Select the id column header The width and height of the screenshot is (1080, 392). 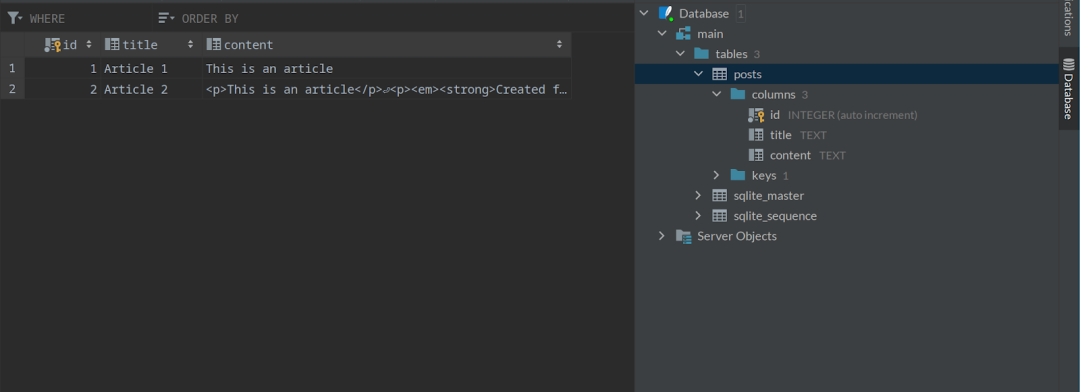[63, 45]
